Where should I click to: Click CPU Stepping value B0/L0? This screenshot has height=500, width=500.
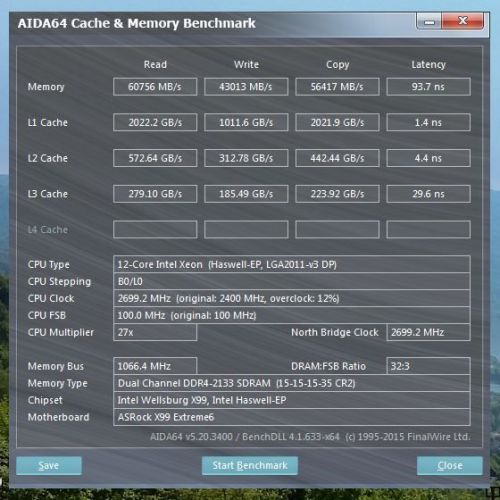tap(292, 281)
